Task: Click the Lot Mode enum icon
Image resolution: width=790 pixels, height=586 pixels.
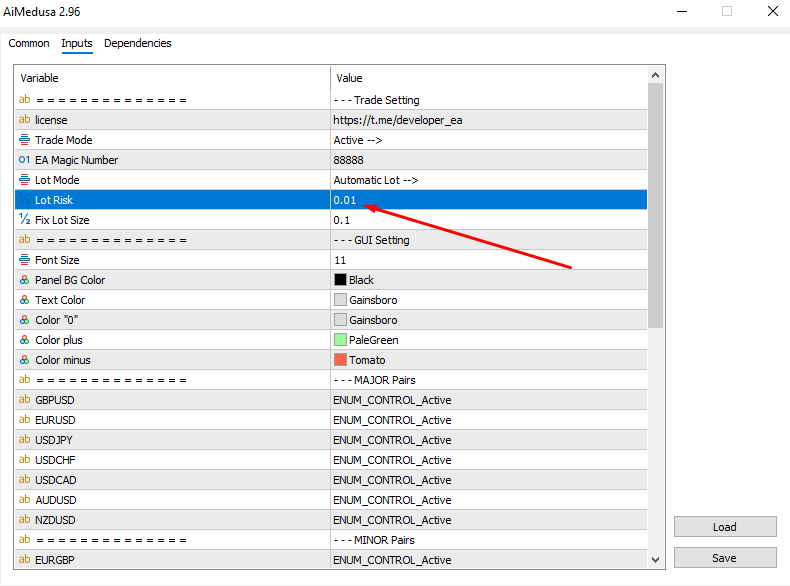Action: (25, 180)
